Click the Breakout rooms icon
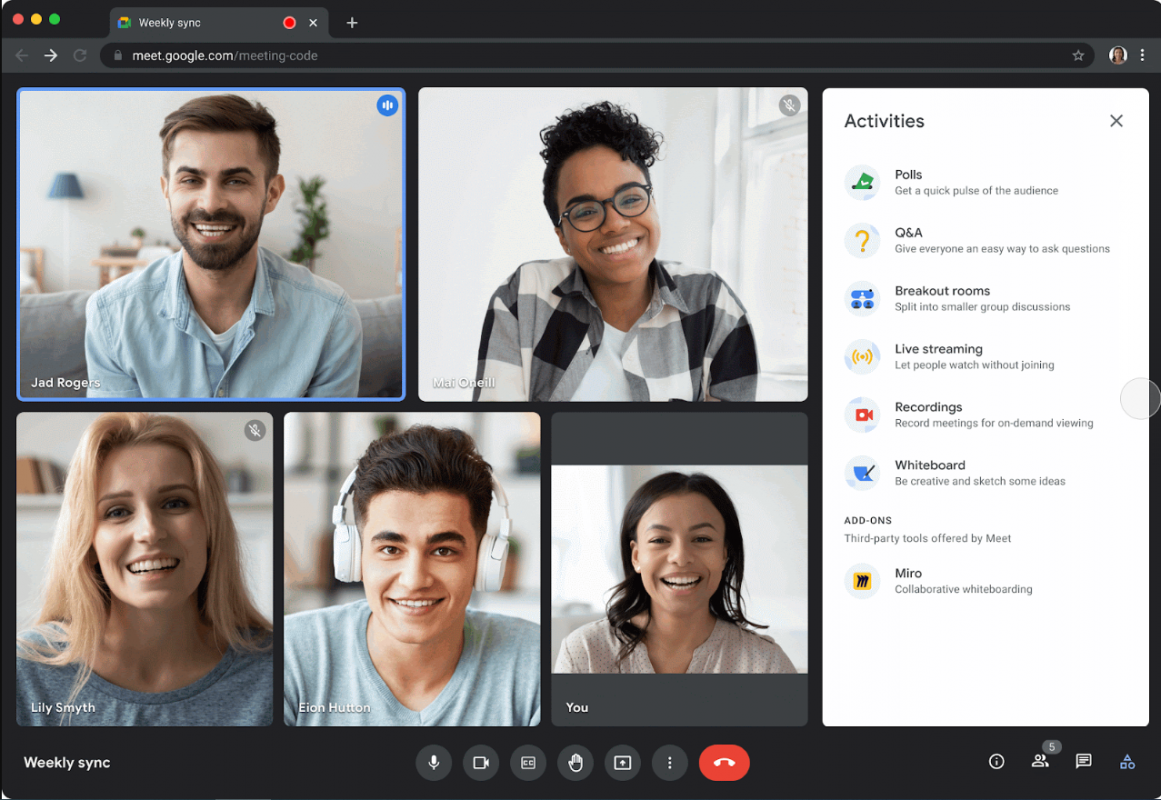This screenshot has height=800, width=1161. tap(863, 299)
